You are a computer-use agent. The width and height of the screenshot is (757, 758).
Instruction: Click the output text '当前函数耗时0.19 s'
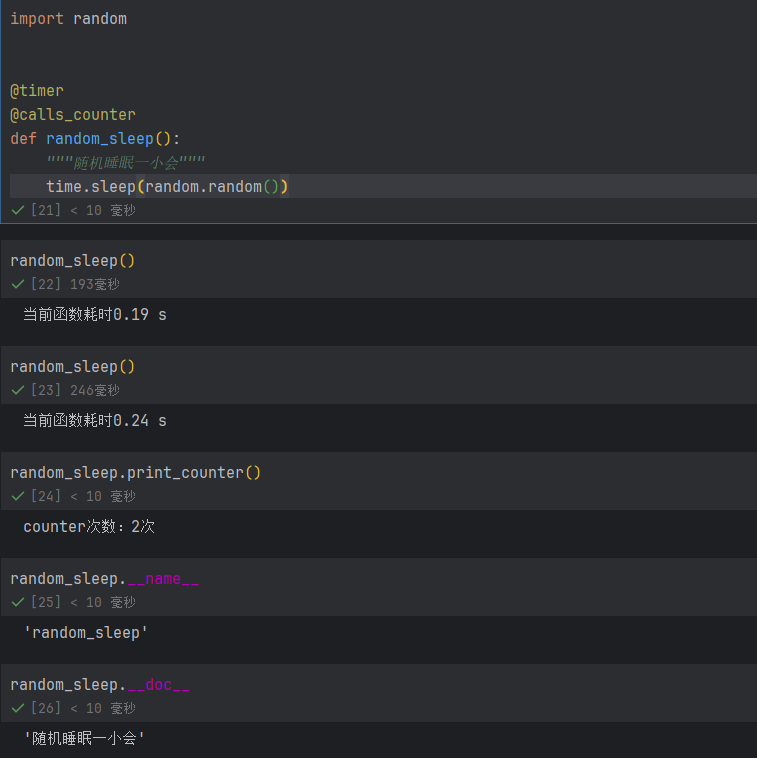click(x=95, y=315)
